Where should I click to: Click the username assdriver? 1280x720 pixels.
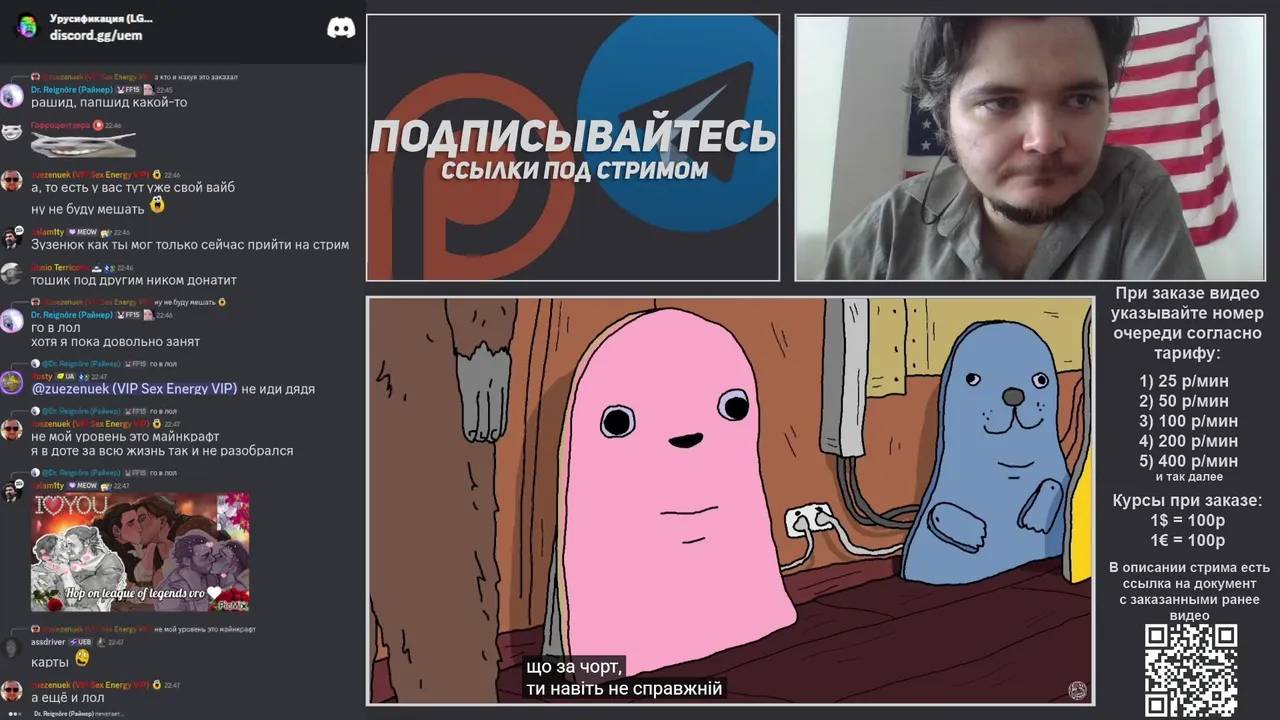(x=48, y=642)
